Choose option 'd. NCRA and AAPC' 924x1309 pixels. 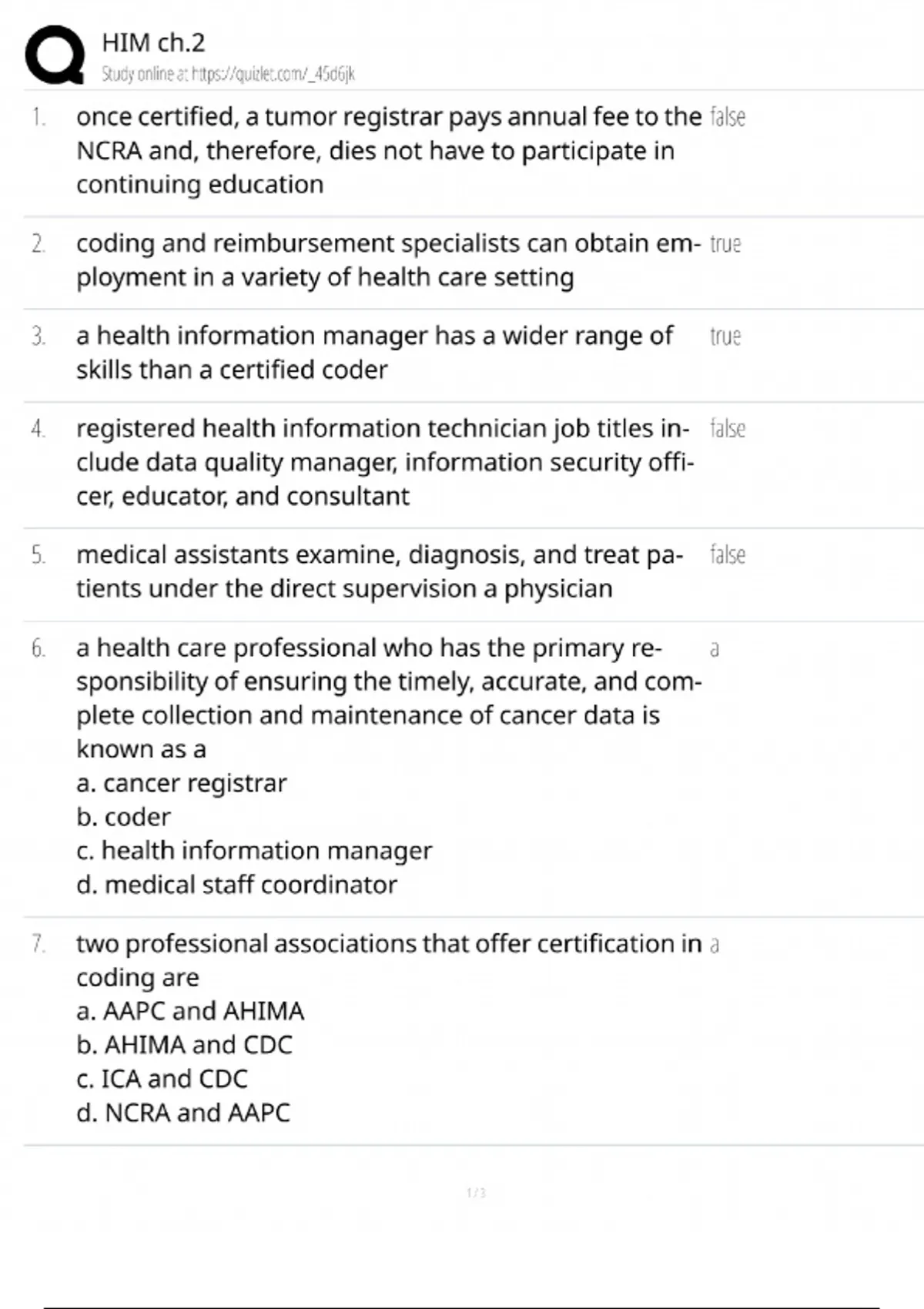183,1113
